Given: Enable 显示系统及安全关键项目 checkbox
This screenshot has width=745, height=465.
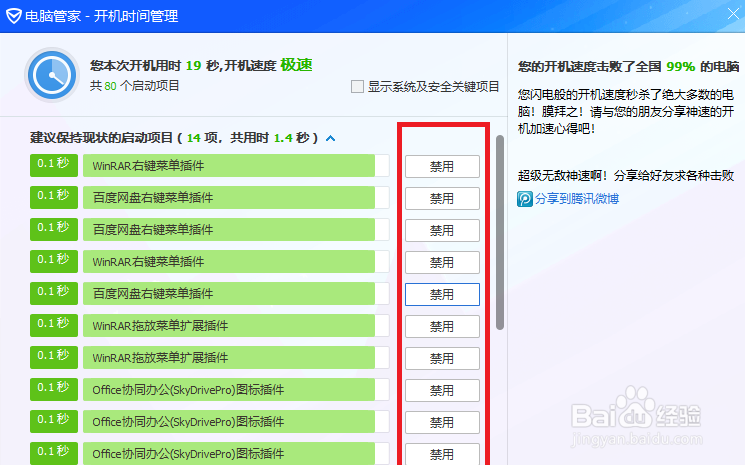Looking at the screenshot, I should [x=357, y=86].
